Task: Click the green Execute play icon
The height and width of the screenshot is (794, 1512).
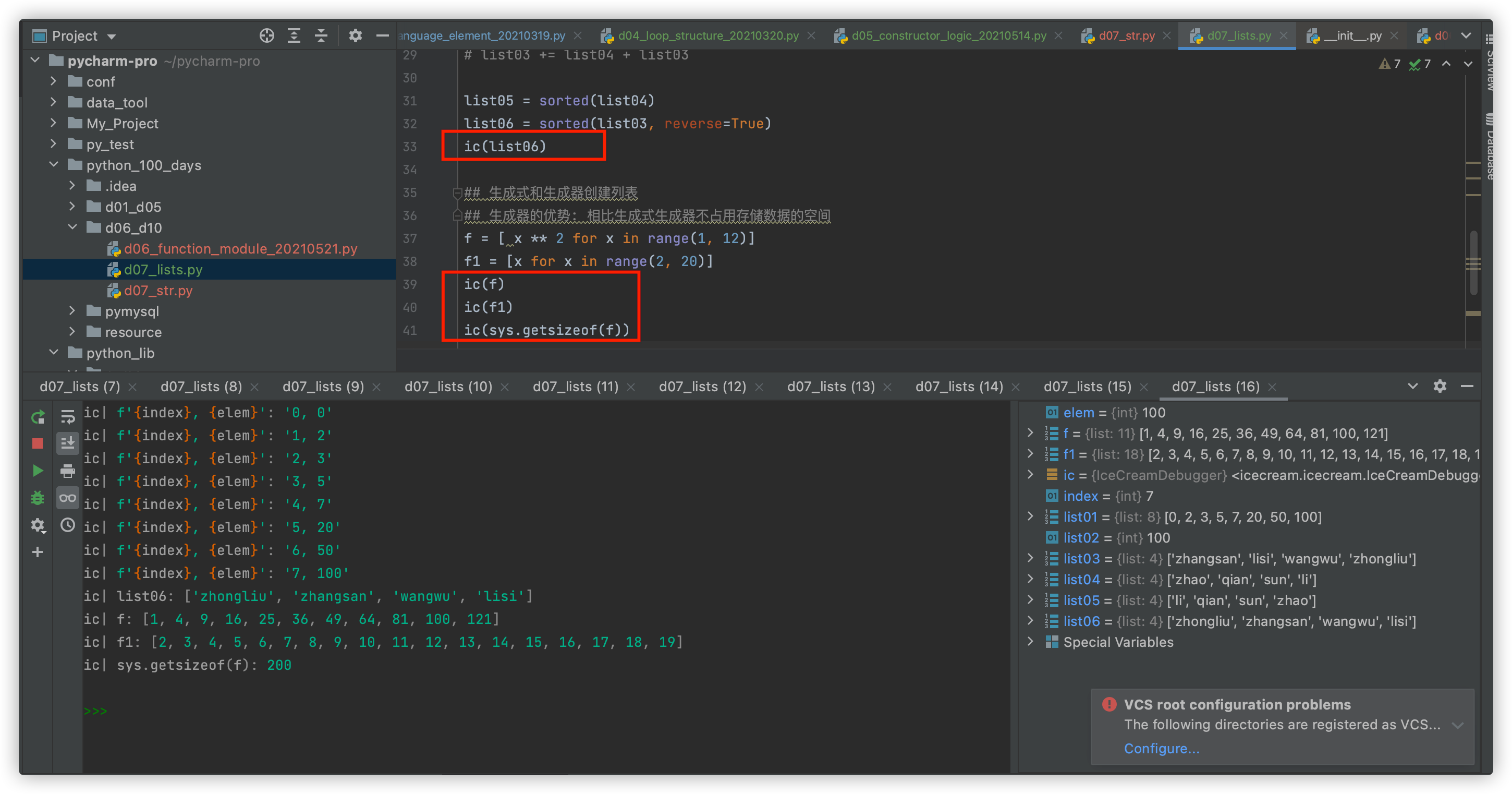Action: click(x=38, y=471)
